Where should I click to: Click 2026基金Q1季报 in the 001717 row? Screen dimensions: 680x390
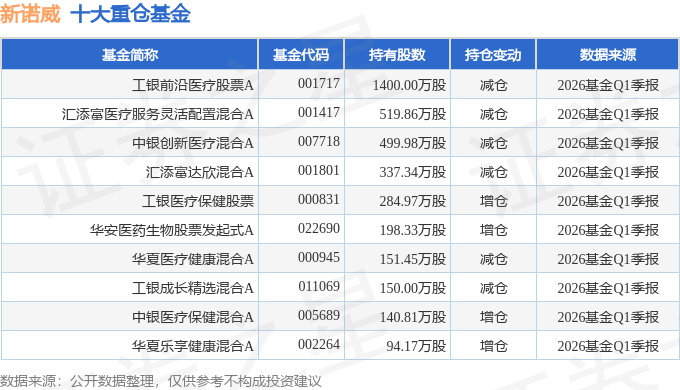(608, 85)
